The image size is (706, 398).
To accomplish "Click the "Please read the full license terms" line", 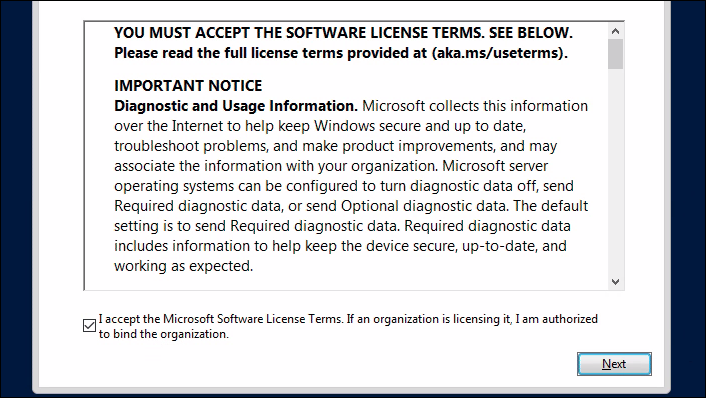I will (x=341, y=53).
